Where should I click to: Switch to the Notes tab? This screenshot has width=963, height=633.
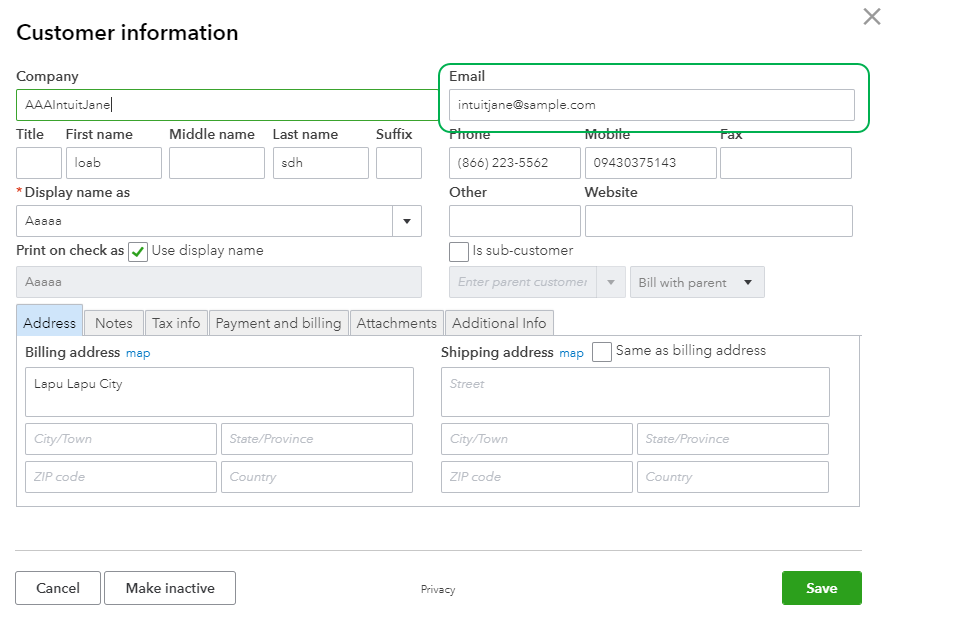pyautogui.click(x=114, y=323)
